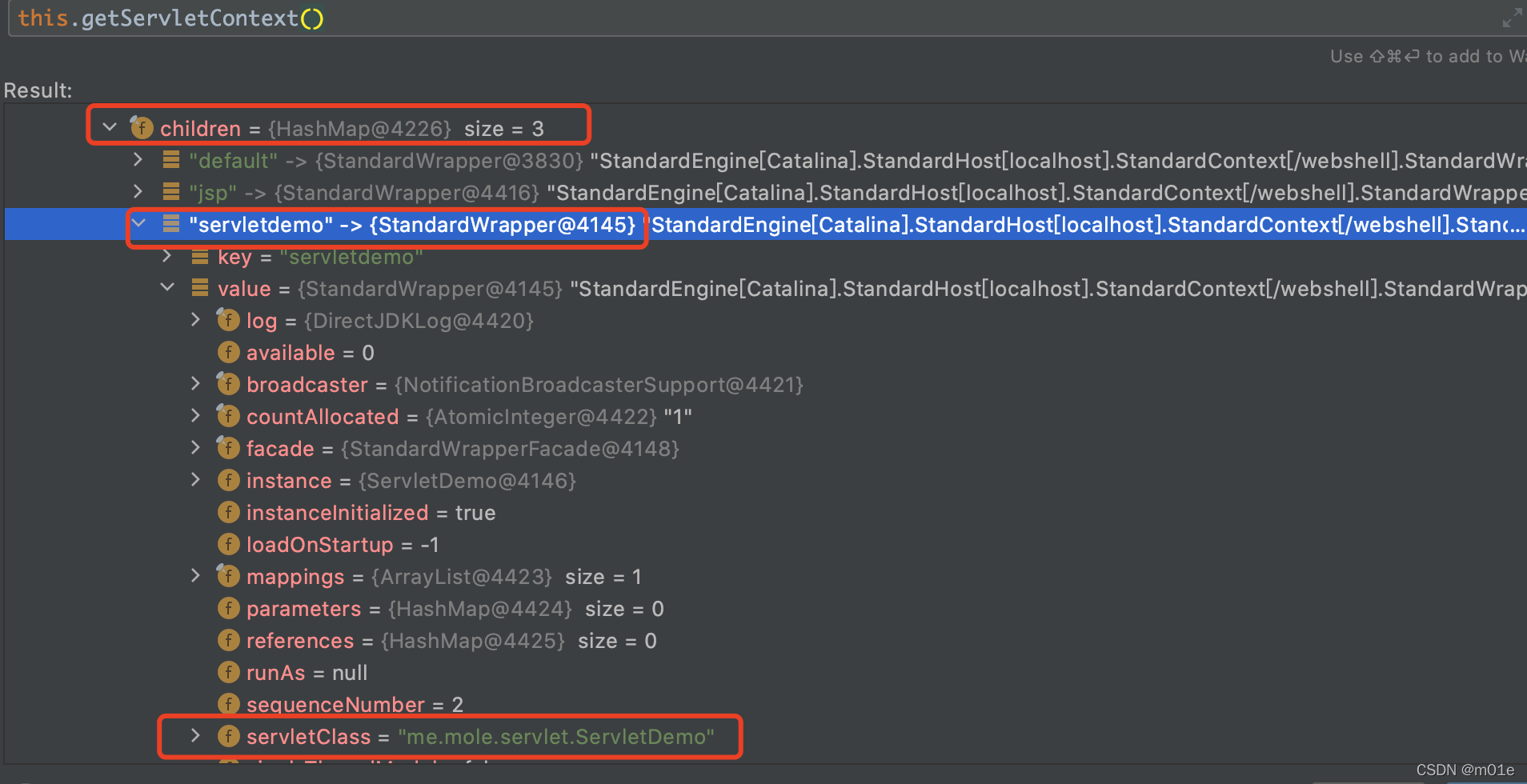Click the expand expression editor icon
The height and width of the screenshot is (784, 1527).
[1512, 18]
